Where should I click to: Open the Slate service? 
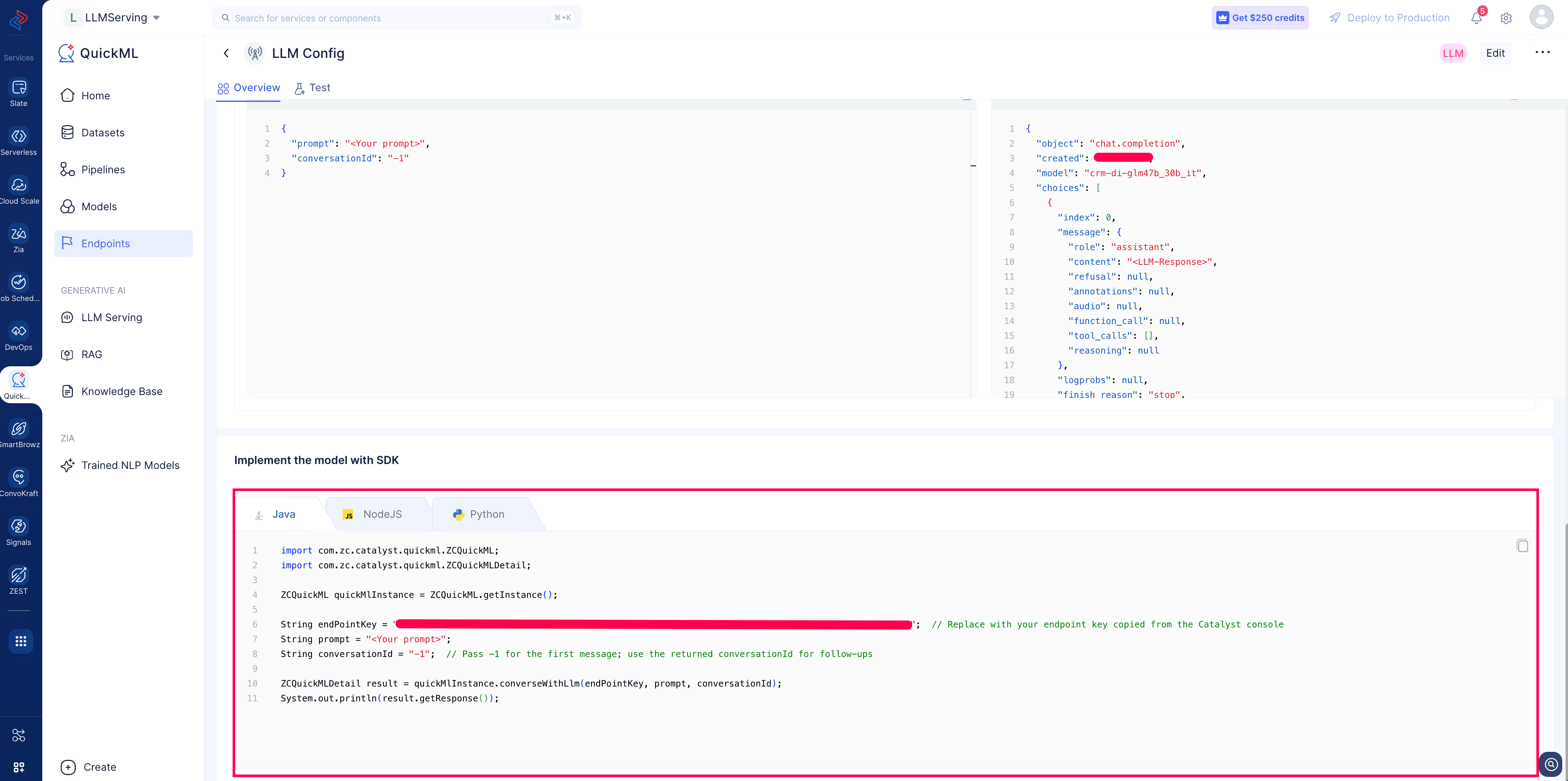coord(19,93)
